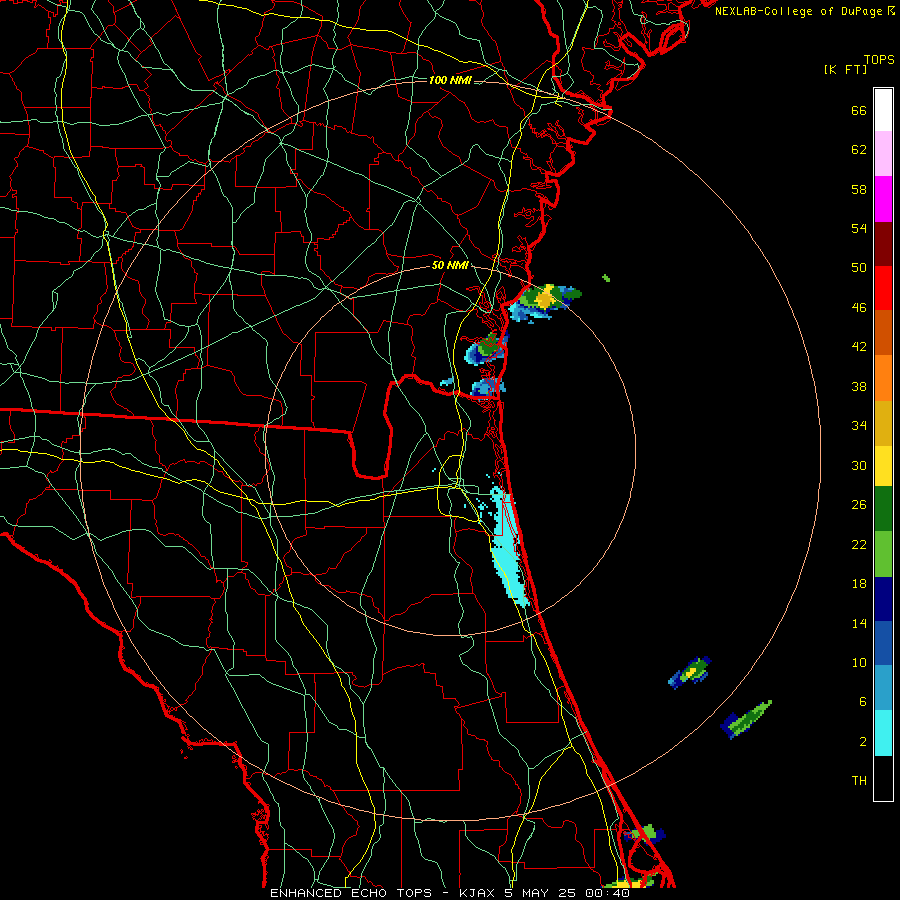Click the TH legend label
Image resolution: width=900 pixels, height=900 pixels.
[x=859, y=781]
